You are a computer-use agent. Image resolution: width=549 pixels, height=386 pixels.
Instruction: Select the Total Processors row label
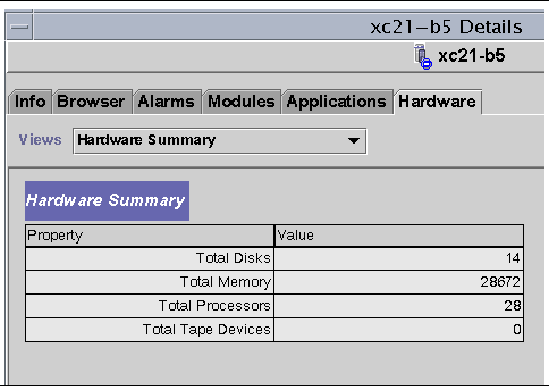coord(215,305)
